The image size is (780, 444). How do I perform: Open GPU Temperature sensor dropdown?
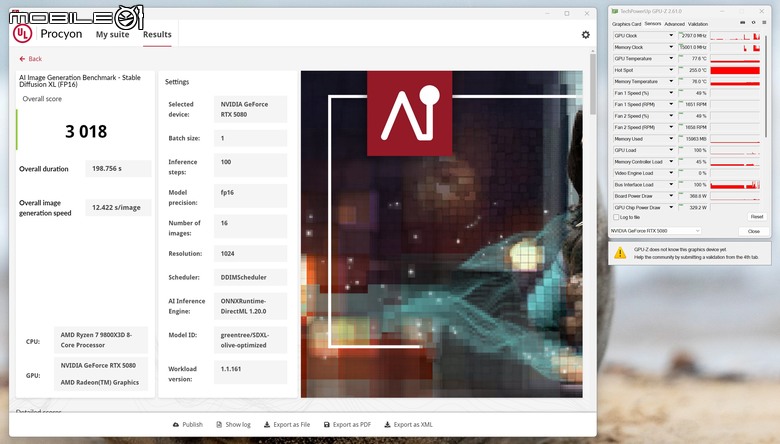click(671, 59)
